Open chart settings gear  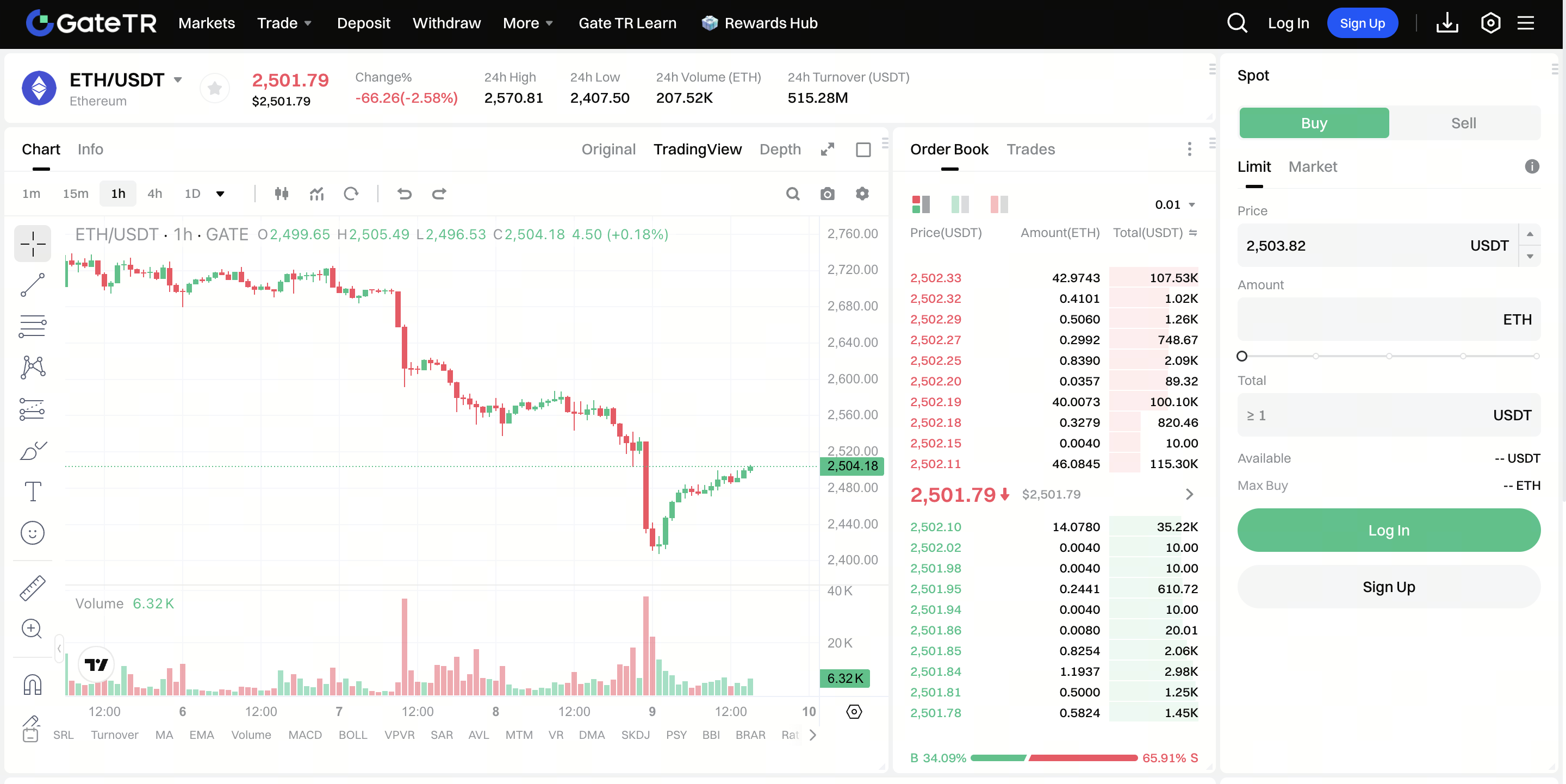point(862,194)
